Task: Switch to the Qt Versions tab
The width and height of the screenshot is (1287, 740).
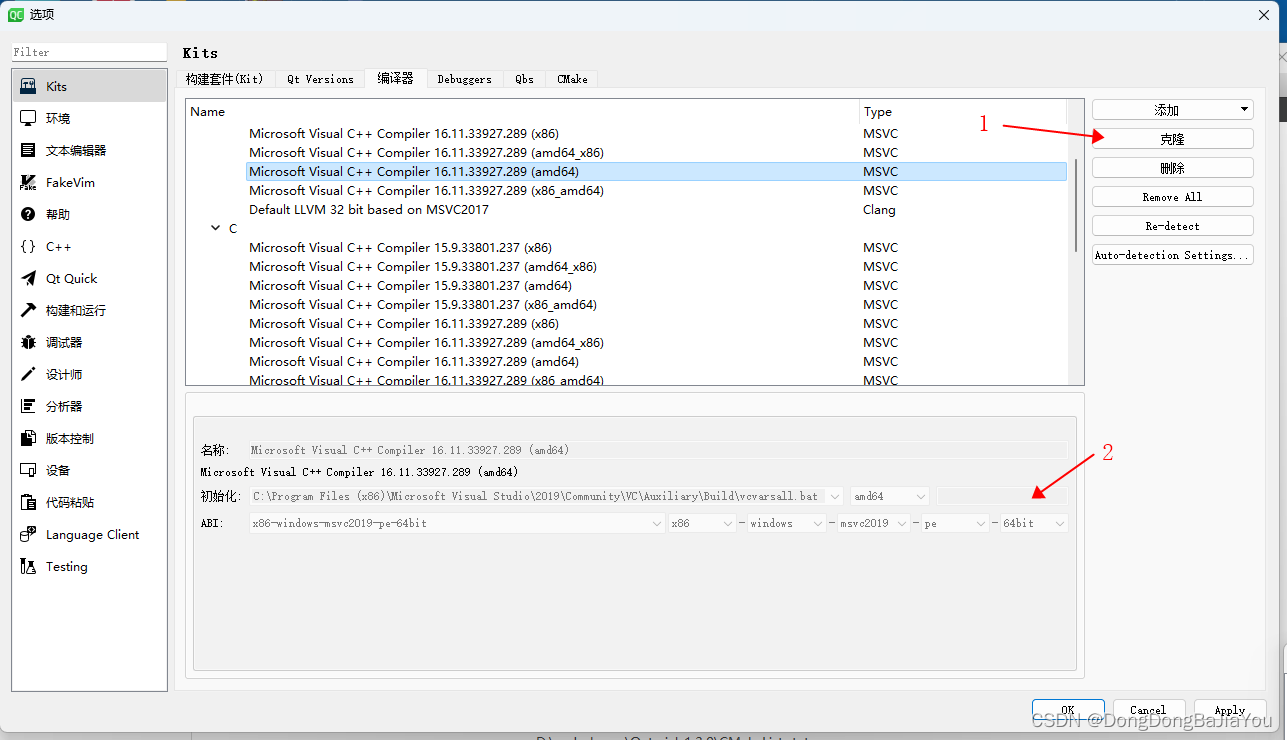Action: click(x=320, y=79)
